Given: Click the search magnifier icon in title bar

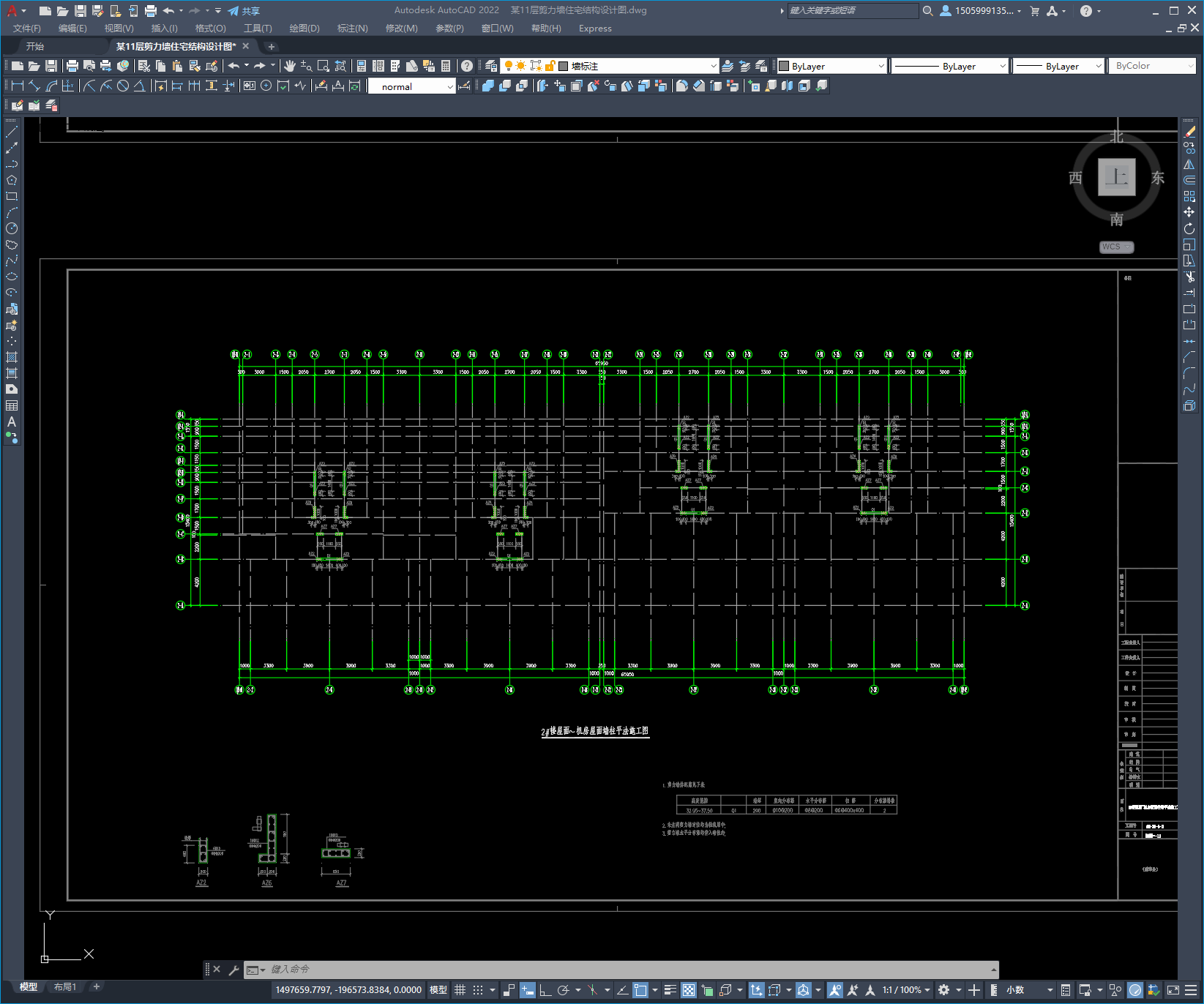Looking at the screenshot, I should [x=928, y=11].
